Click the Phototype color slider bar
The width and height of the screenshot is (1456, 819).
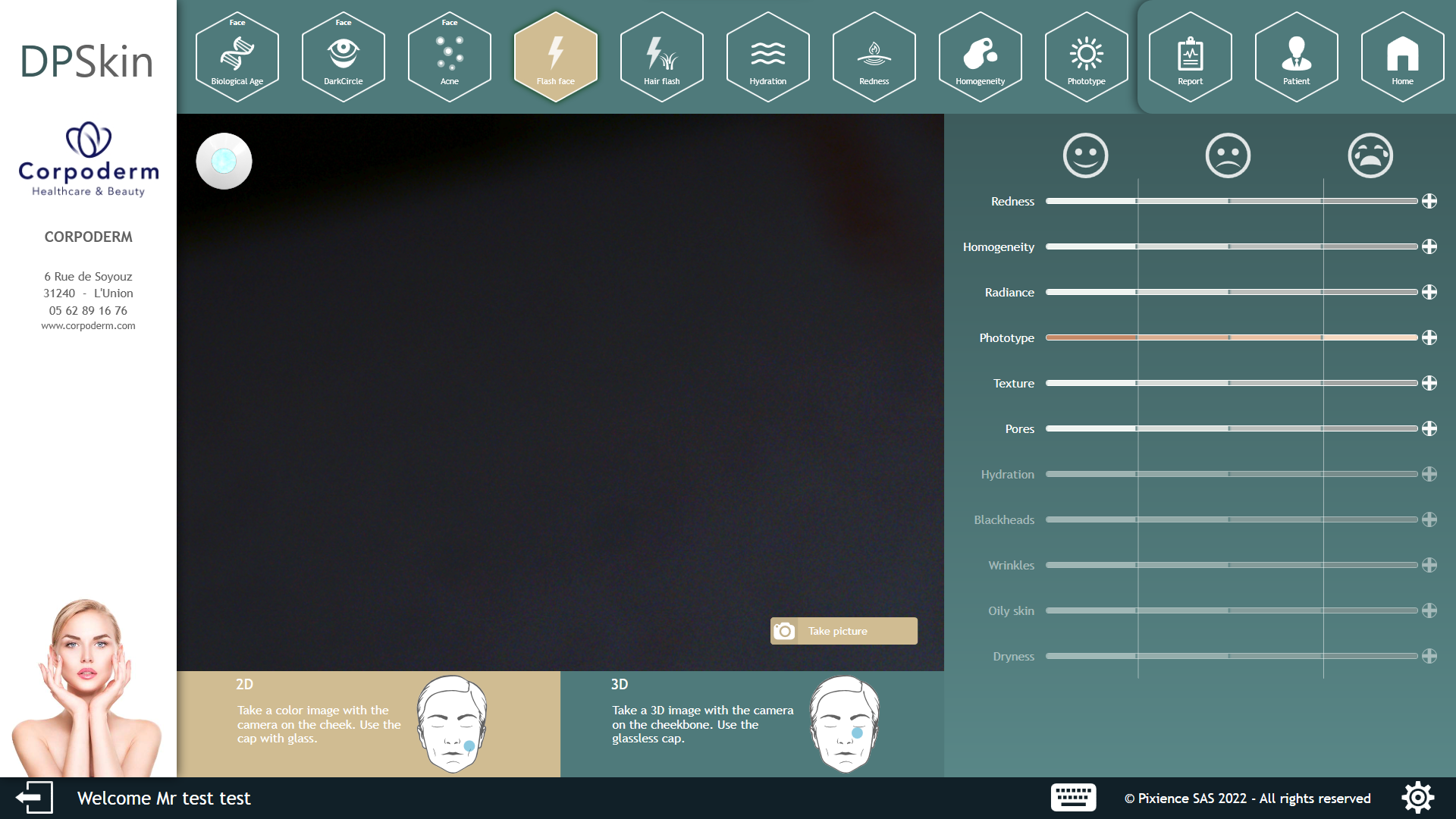click(x=1231, y=337)
